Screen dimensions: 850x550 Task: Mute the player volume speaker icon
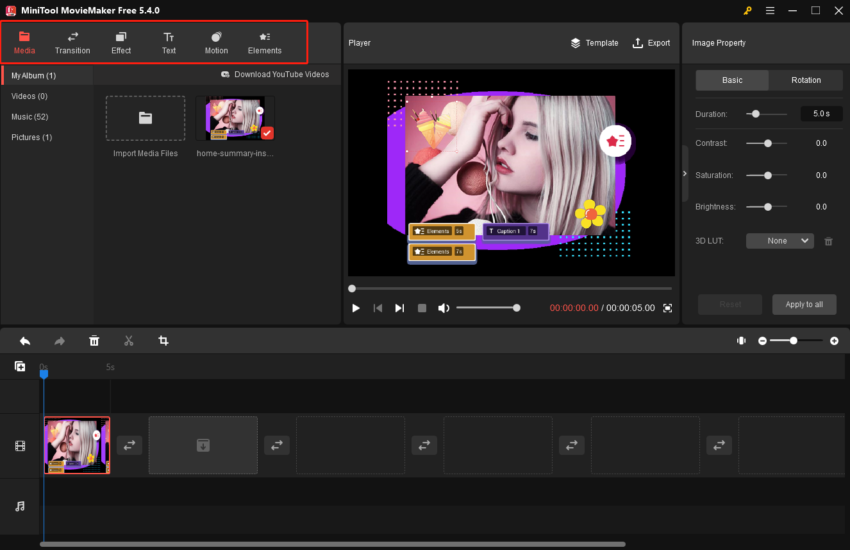tap(443, 308)
